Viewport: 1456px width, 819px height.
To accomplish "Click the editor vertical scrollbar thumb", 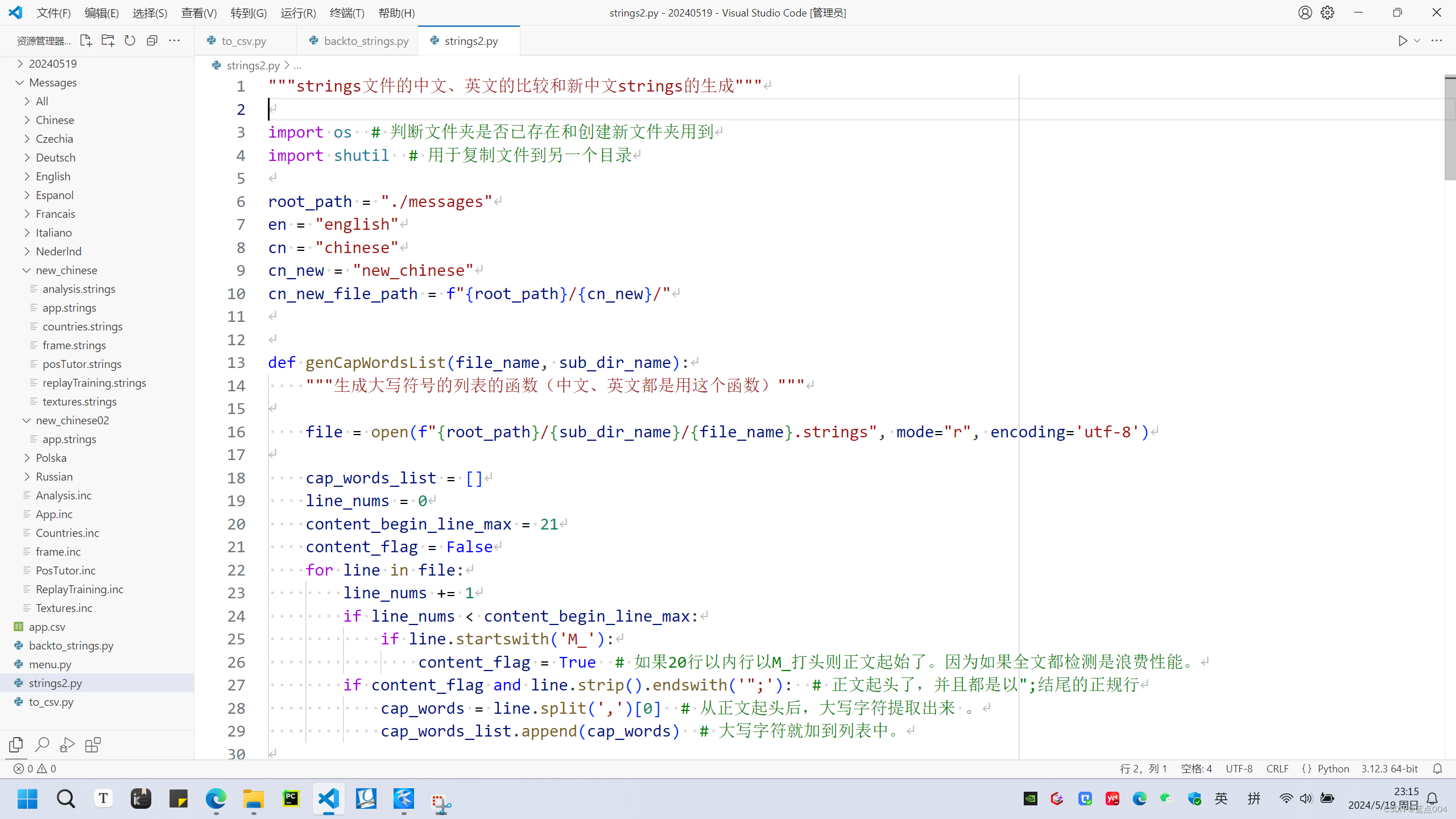I will coord(1450,128).
